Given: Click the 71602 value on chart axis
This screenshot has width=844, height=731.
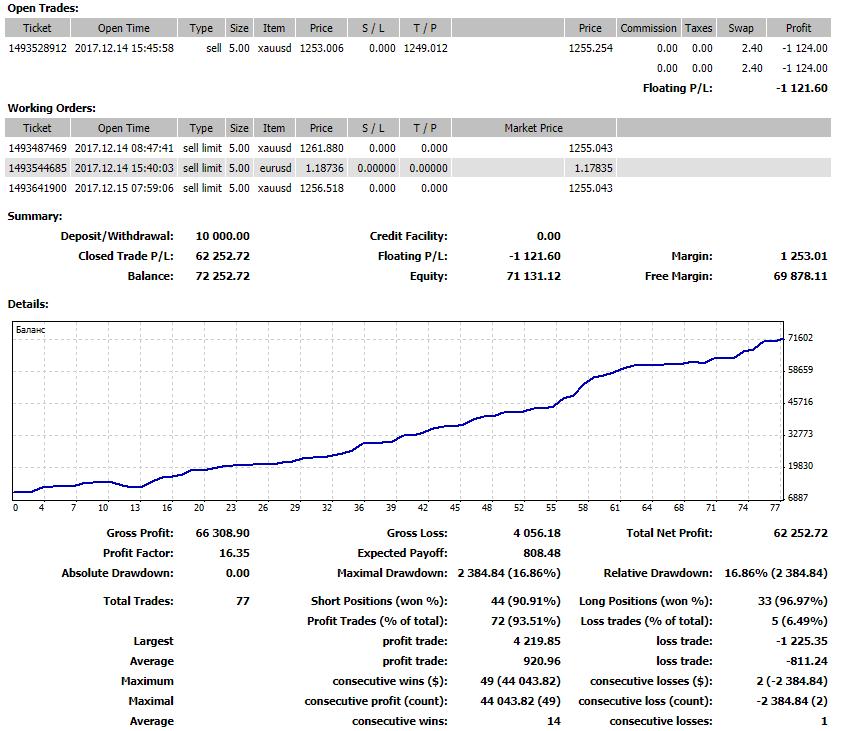Looking at the screenshot, I should coord(800,338).
